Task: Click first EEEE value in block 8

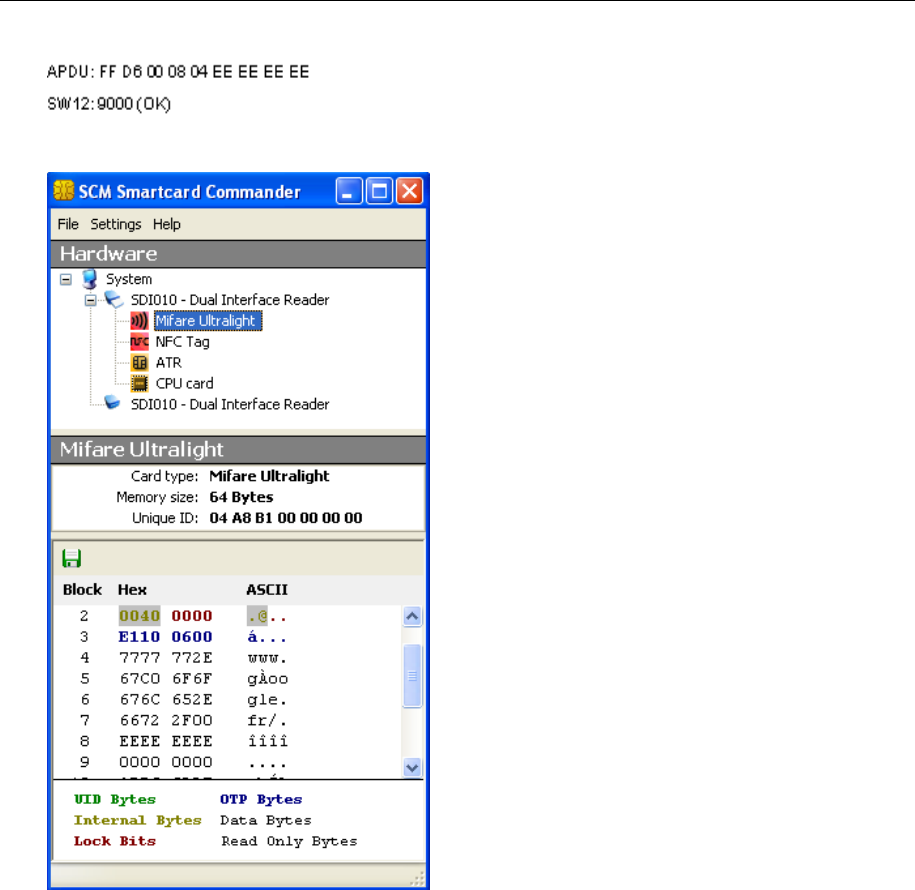Action: [x=139, y=741]
